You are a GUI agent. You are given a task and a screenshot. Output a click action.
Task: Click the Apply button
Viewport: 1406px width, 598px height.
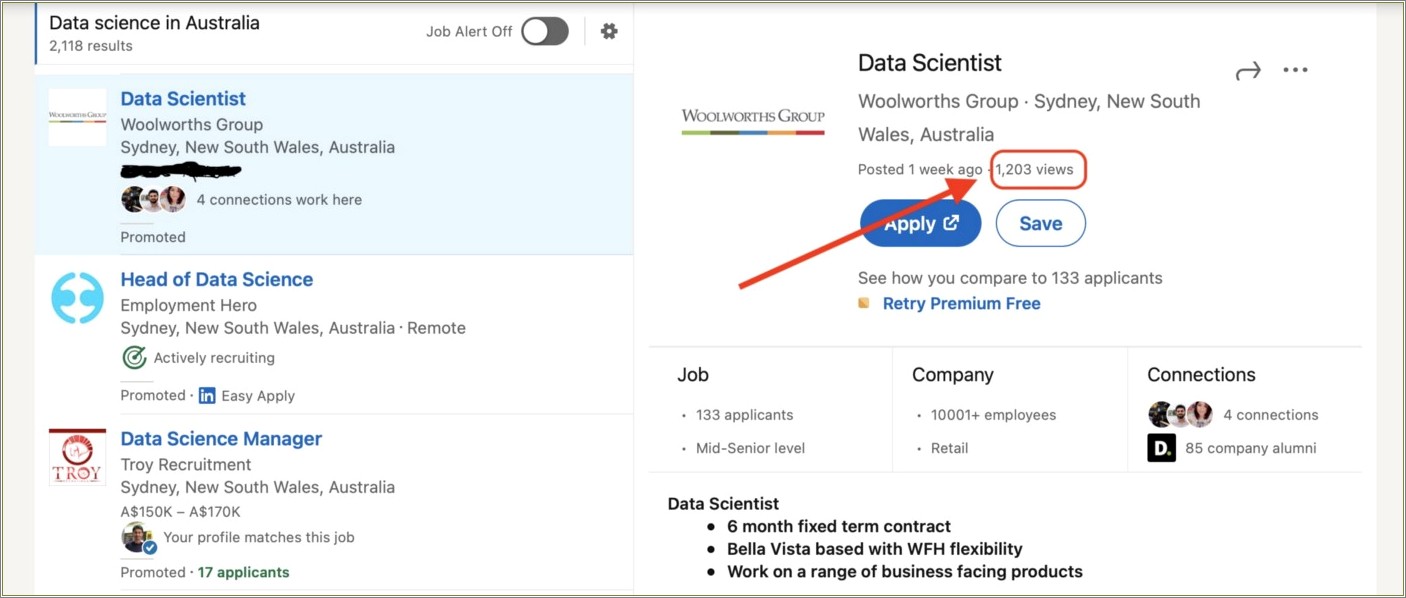920,223
